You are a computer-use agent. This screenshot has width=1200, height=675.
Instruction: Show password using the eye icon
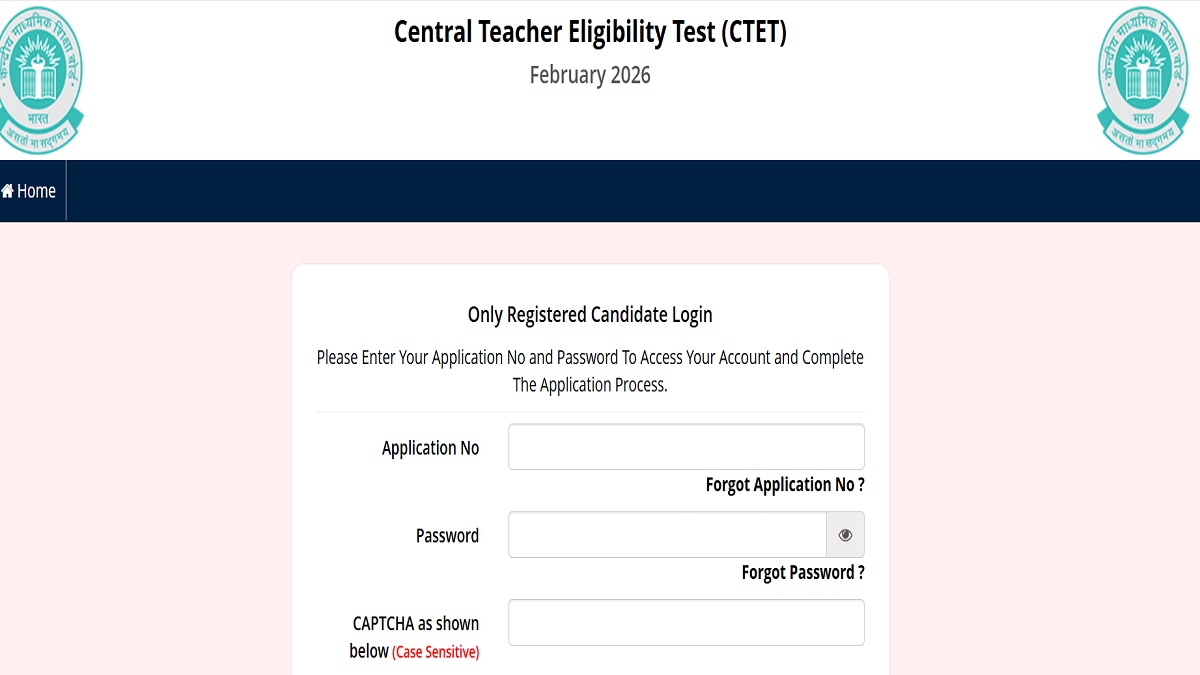pyautogui.click(x=845, y=535)
